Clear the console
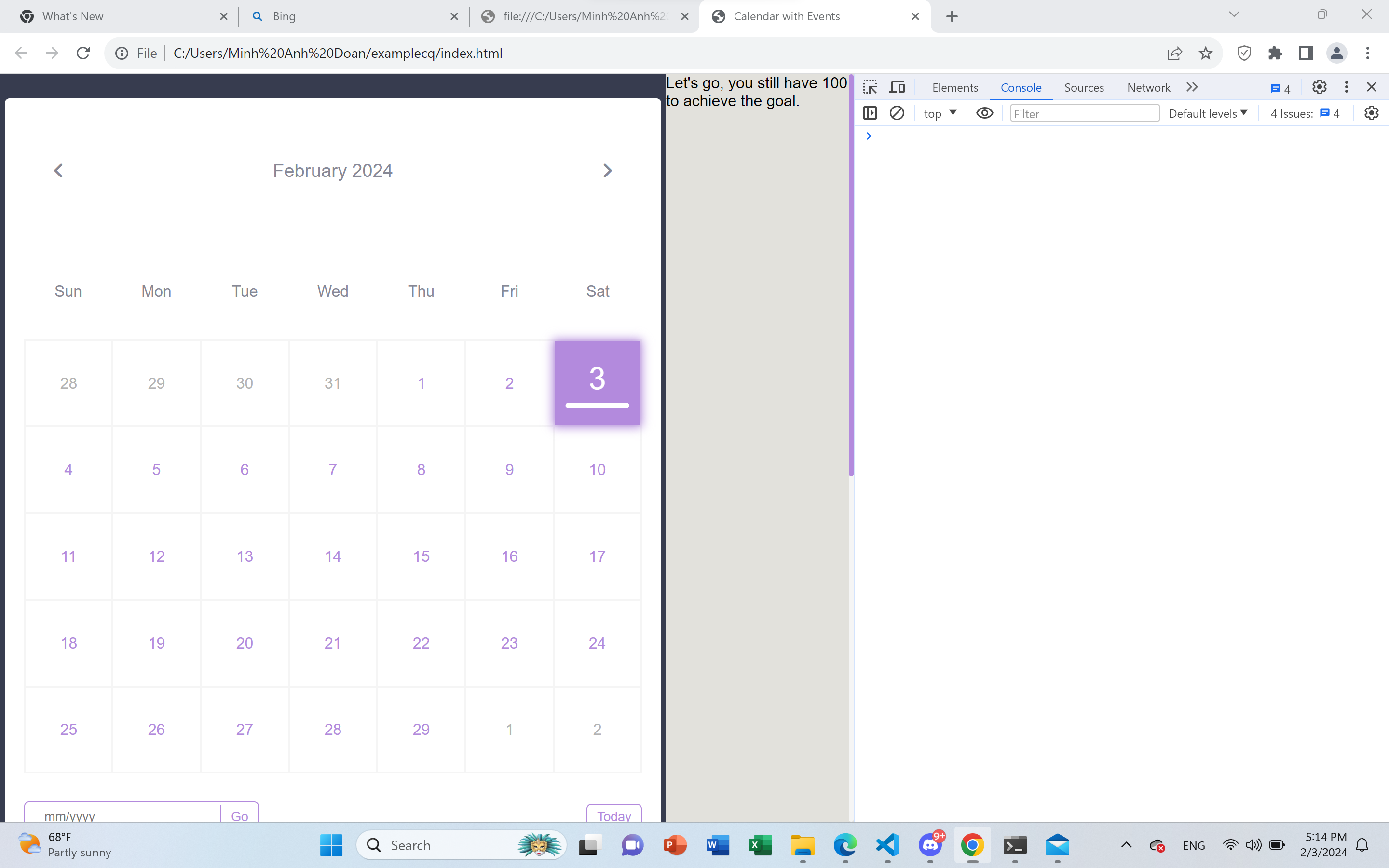 [897, 112]
